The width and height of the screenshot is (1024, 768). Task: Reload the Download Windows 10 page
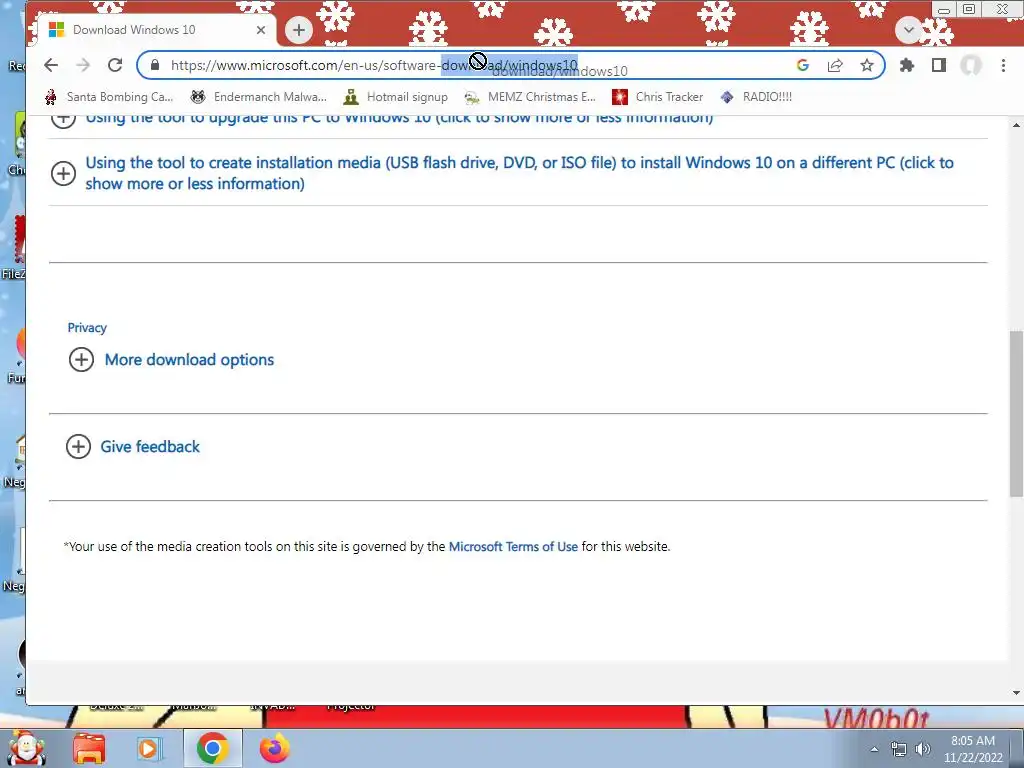pos(115,65)
